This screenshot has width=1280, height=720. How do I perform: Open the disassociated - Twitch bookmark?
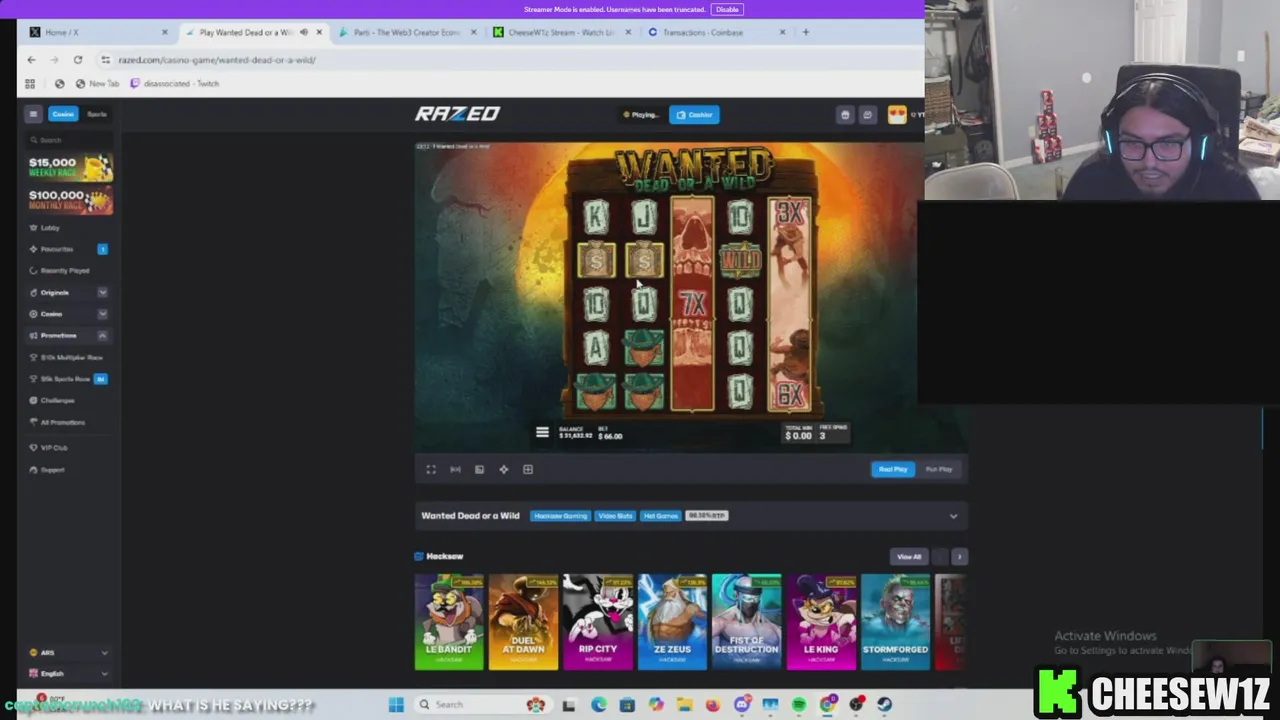point(175,84)
